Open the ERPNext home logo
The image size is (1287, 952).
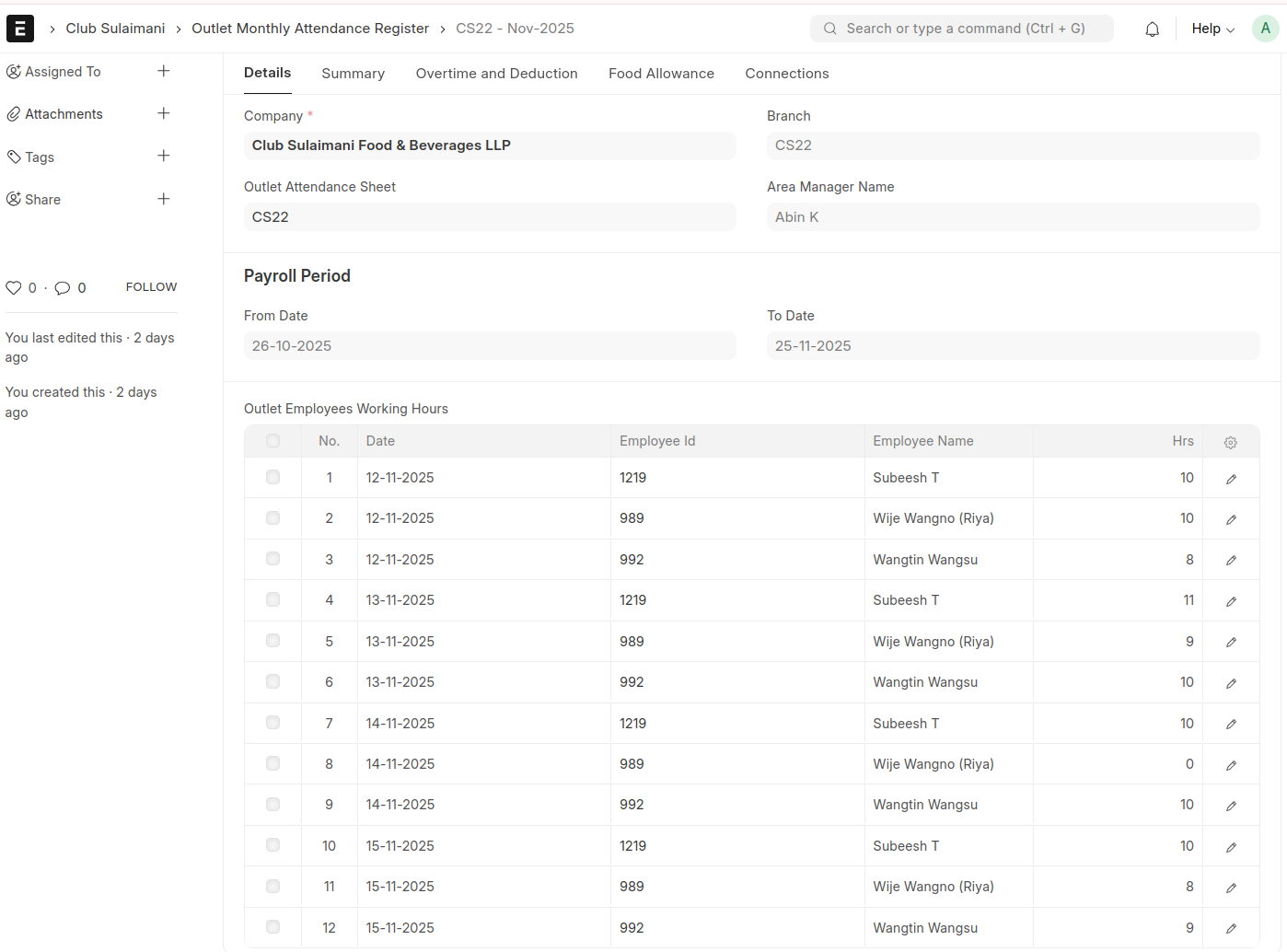20,29
